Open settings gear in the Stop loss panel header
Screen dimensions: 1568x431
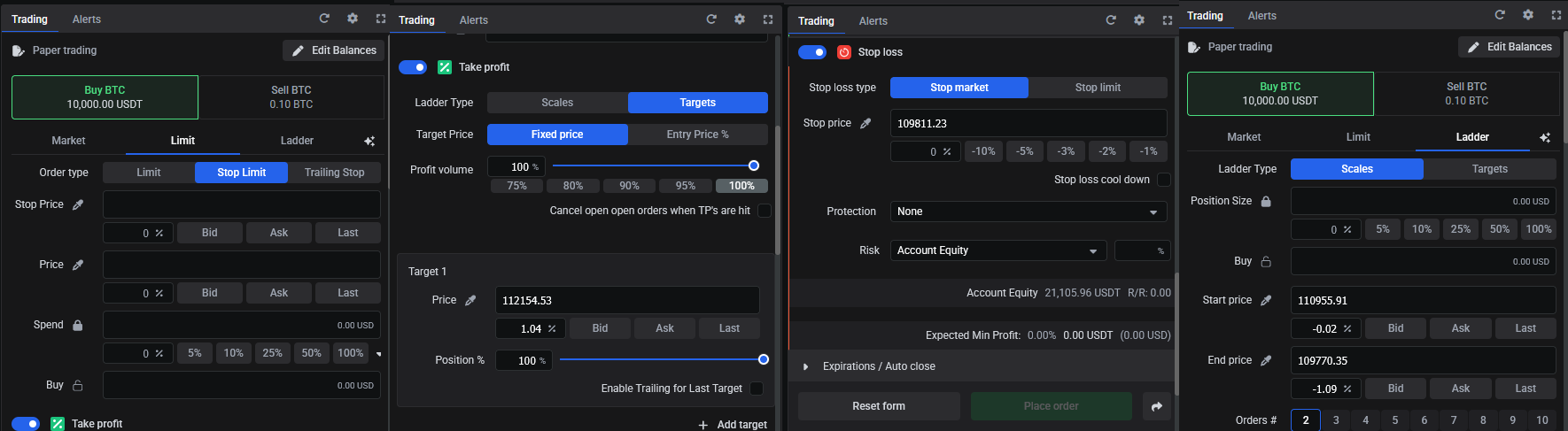1139,20
